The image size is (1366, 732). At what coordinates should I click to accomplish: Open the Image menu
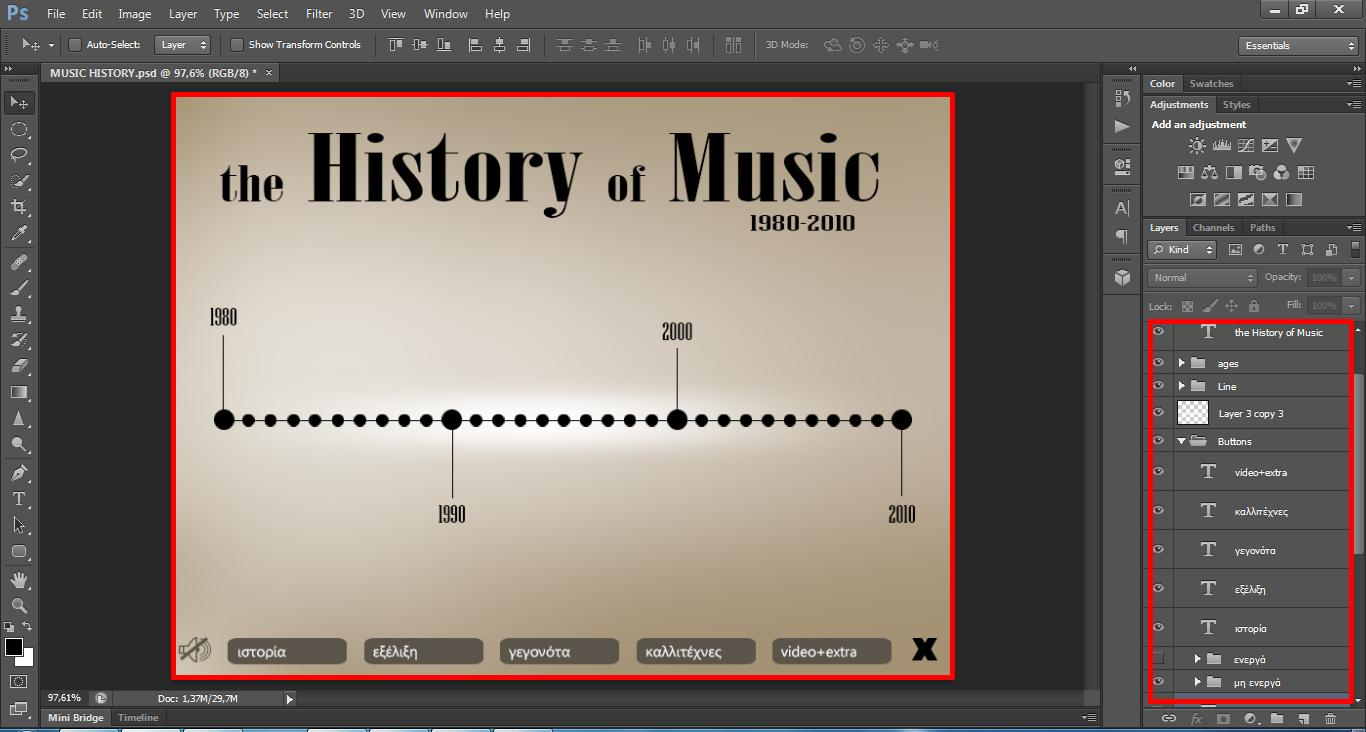[x=135, y=14]
